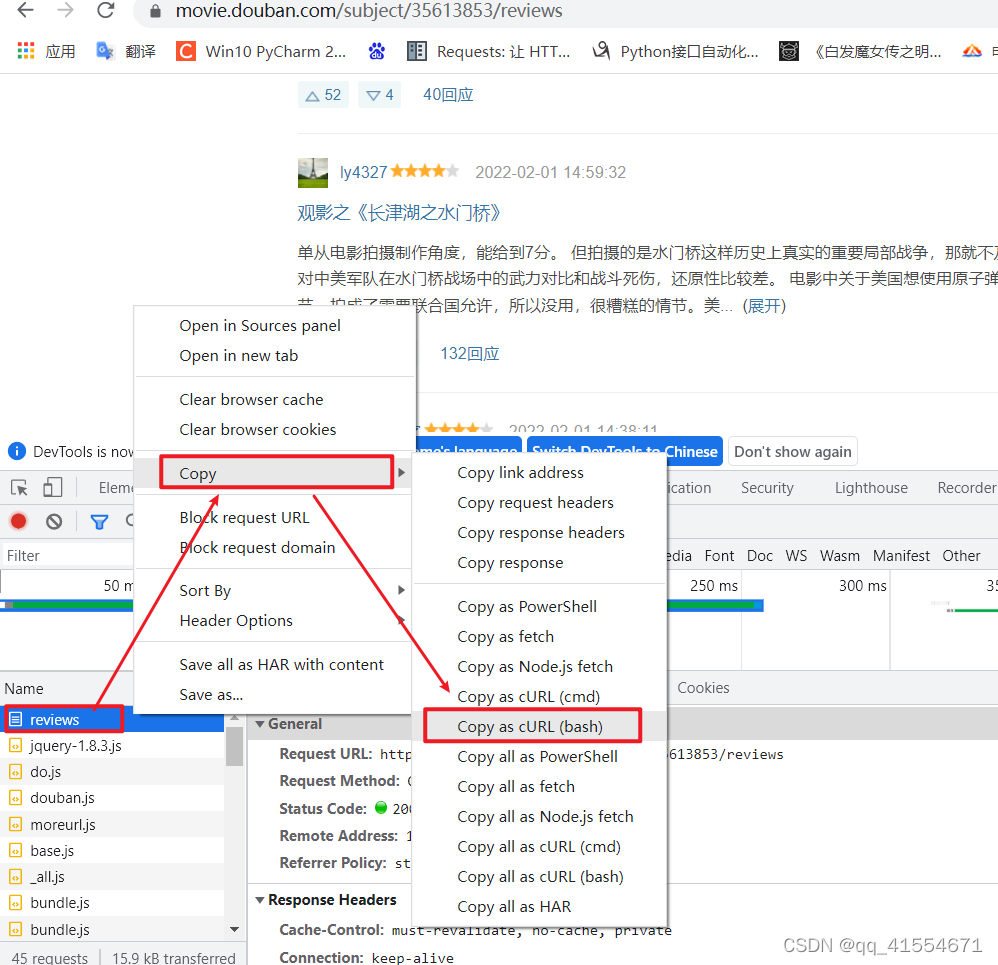
Task: Click ly4327 user avatar thumbnail
Action: 313,173
